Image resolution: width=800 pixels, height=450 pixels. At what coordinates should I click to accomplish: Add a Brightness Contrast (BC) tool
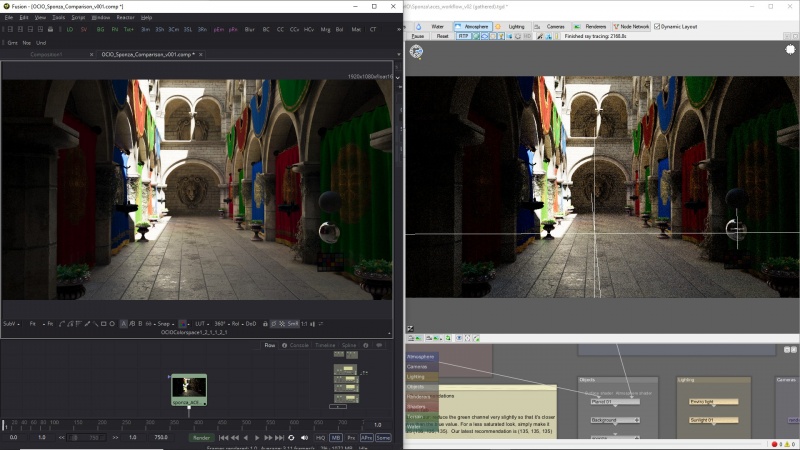[266, 30]
